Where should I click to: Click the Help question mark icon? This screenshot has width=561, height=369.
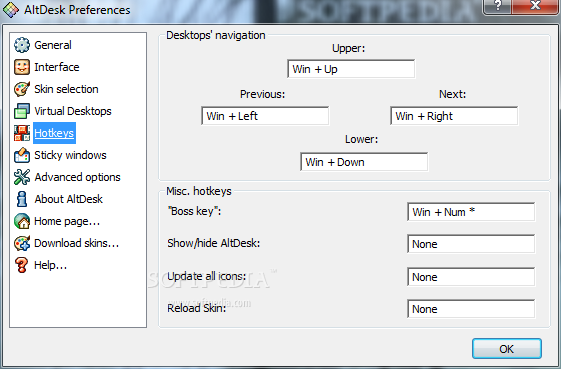[x=22, y=265]
